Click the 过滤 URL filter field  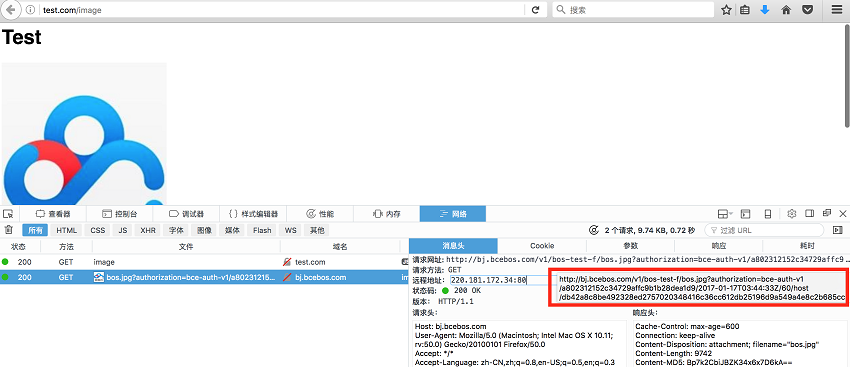tap(764, 230)
